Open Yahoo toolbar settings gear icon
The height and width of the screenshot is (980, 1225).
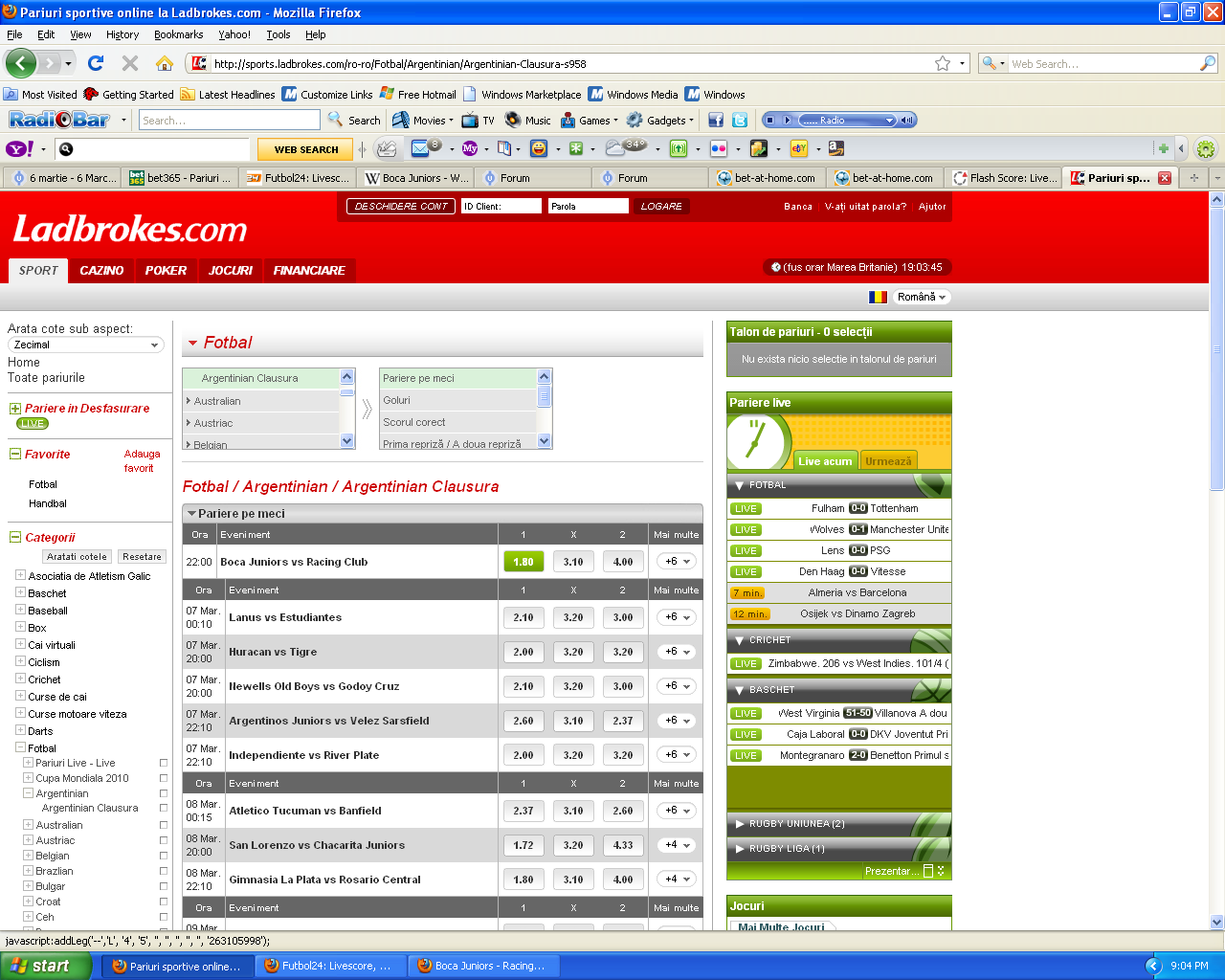coord(1206,149)
